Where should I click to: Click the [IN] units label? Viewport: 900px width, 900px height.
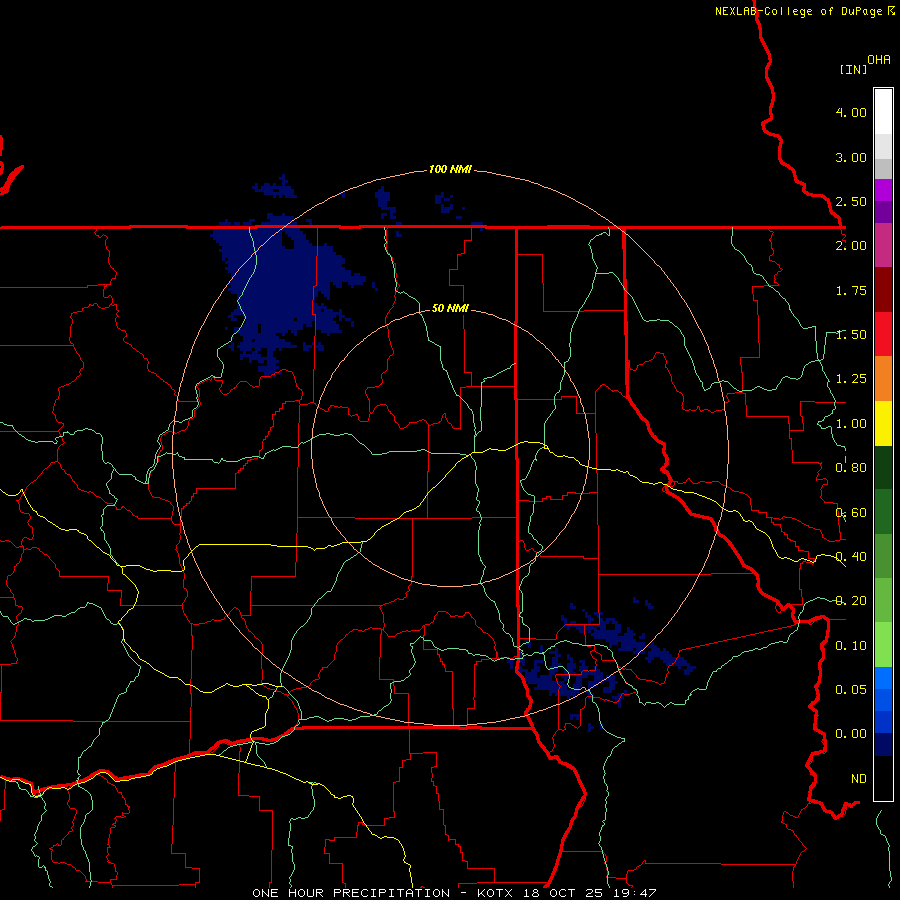(853, 69)
